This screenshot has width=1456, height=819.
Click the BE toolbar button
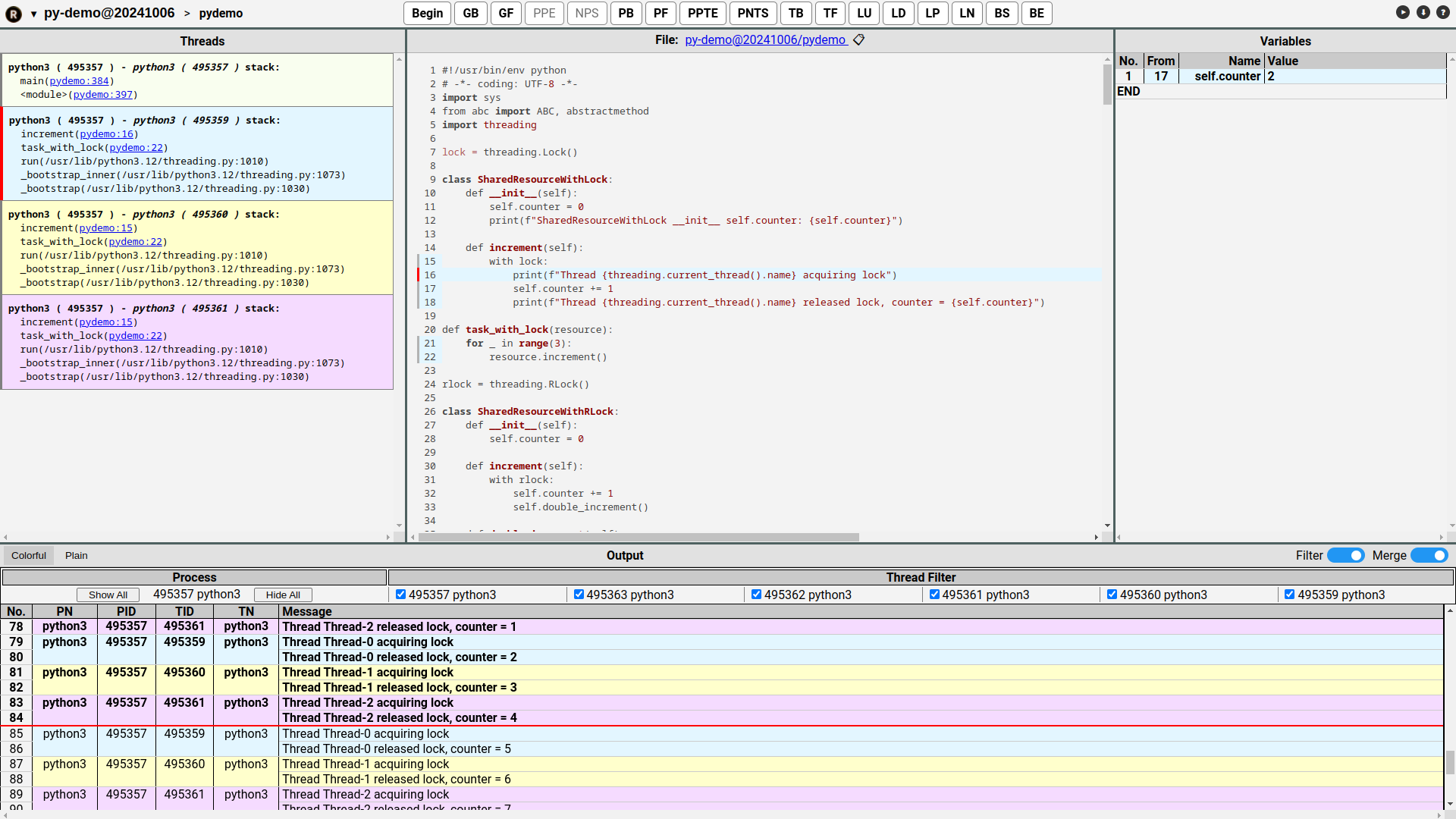pos(1037,13)
